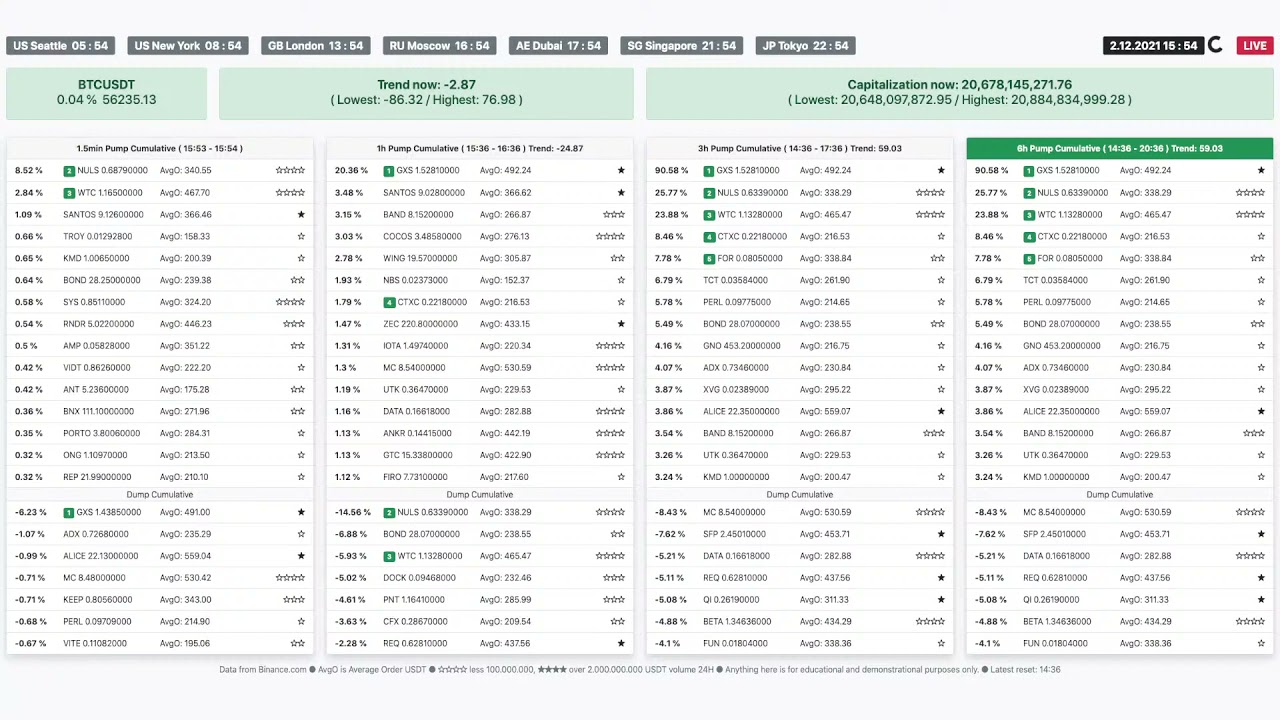1280x720 pixels.
Task: Click the loading spinner icon beside the date
Action: pos(1216,45)
